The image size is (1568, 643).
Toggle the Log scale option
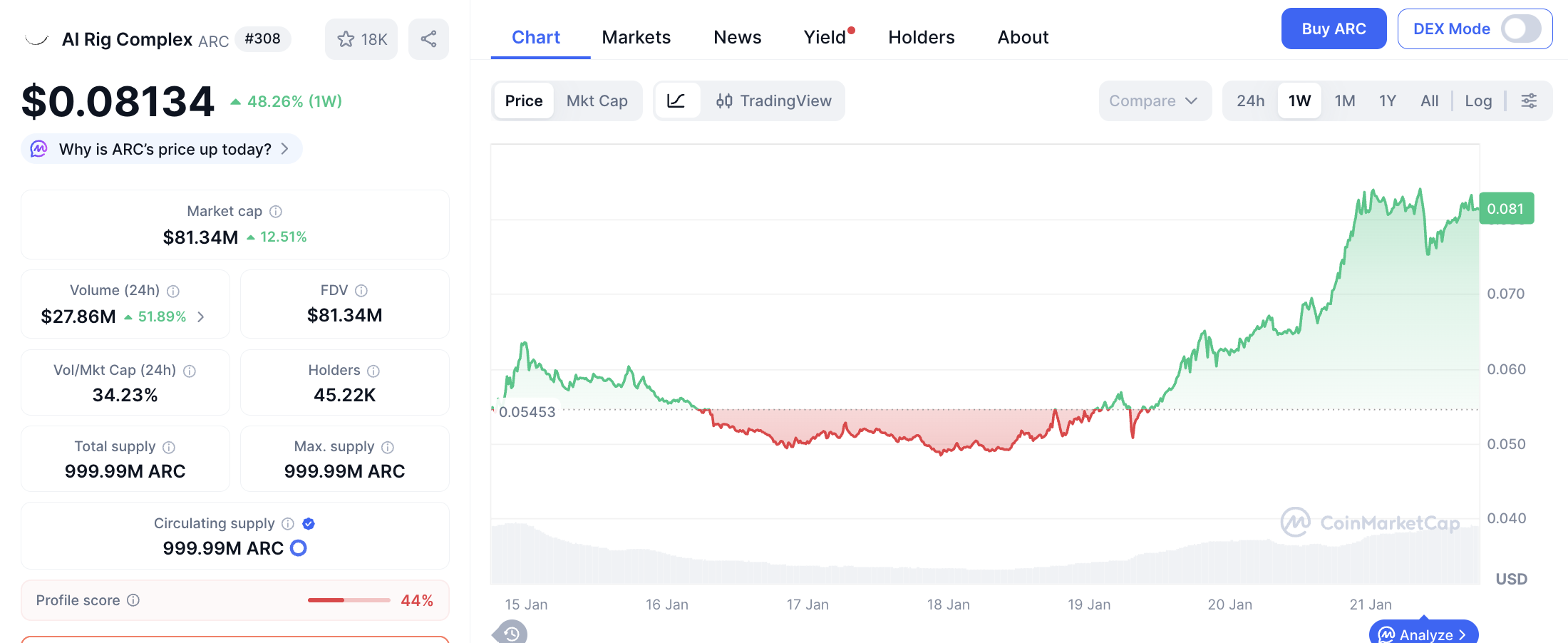[x=1478, y=101]
